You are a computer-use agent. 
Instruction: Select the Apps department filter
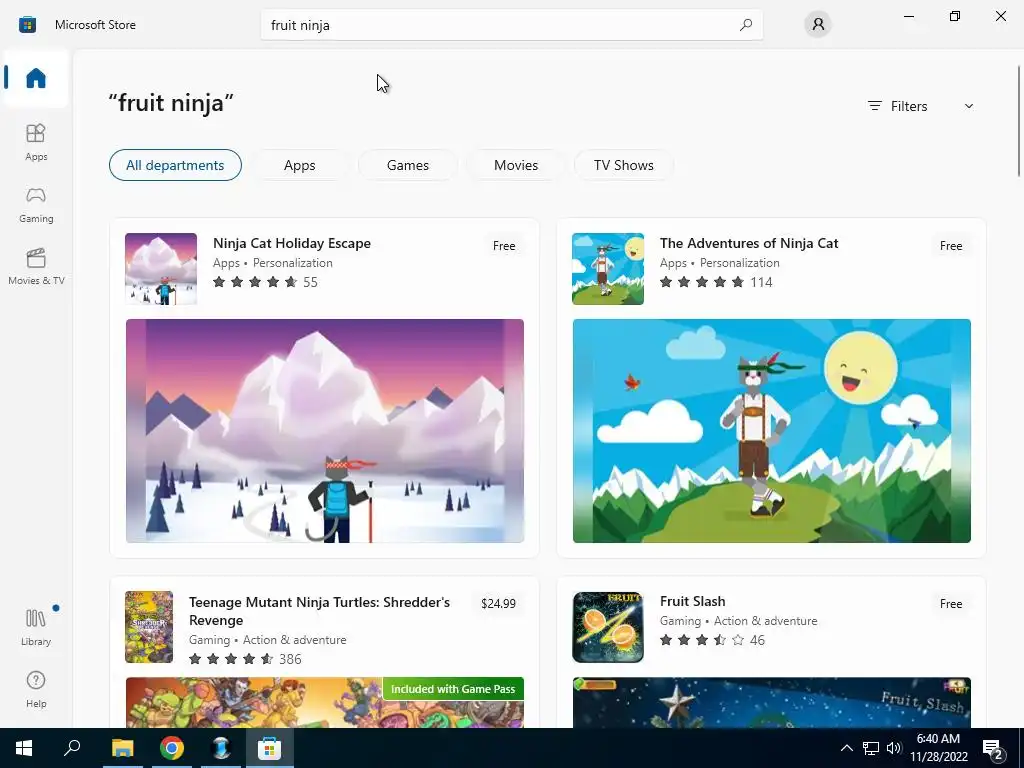pos(300,165)
